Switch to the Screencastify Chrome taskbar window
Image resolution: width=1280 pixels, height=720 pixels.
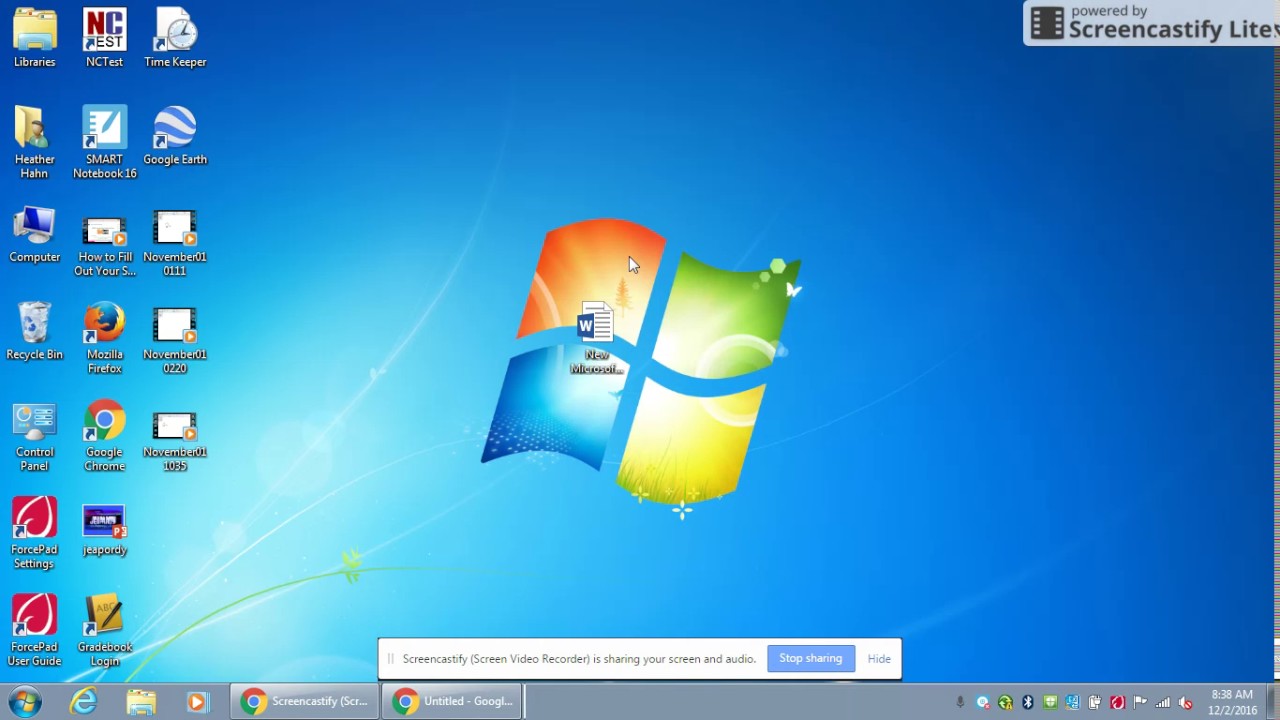pos(305,702)
